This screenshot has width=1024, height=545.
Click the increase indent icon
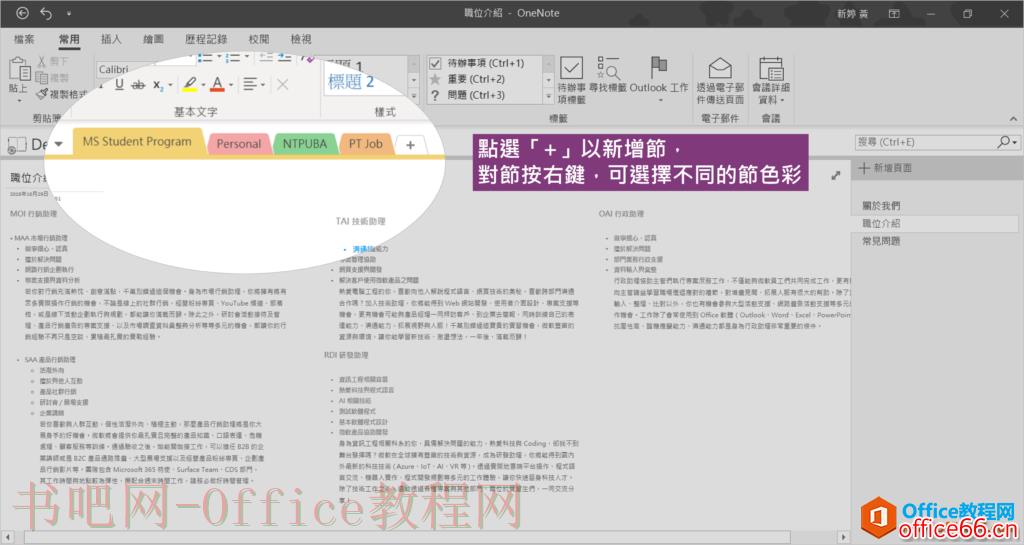coord(285,57)
